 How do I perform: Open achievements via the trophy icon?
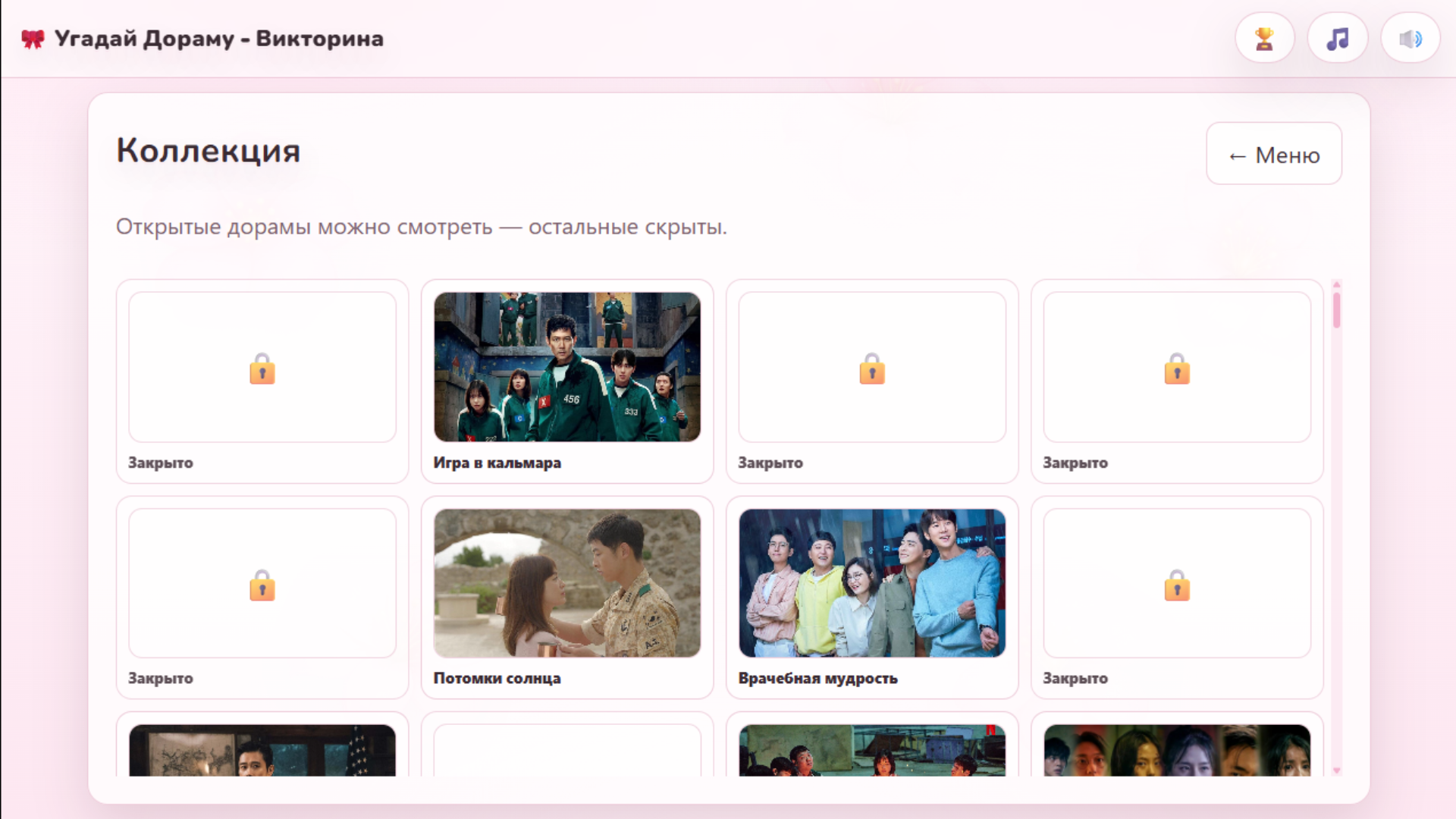pyautogui.click(x=1264, y=37)
